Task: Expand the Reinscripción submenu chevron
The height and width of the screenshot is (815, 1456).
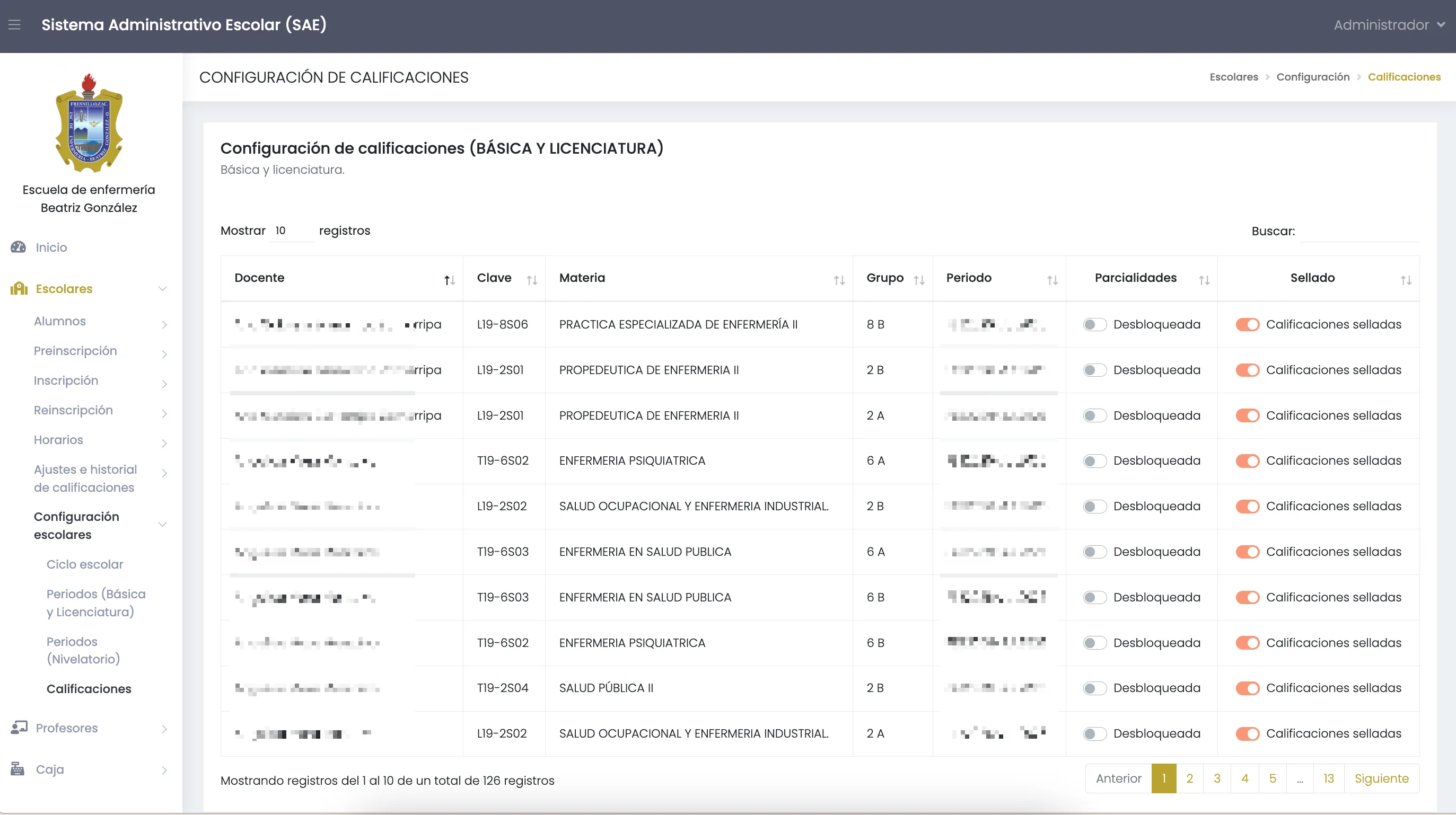Action: (x=164, y=413)
